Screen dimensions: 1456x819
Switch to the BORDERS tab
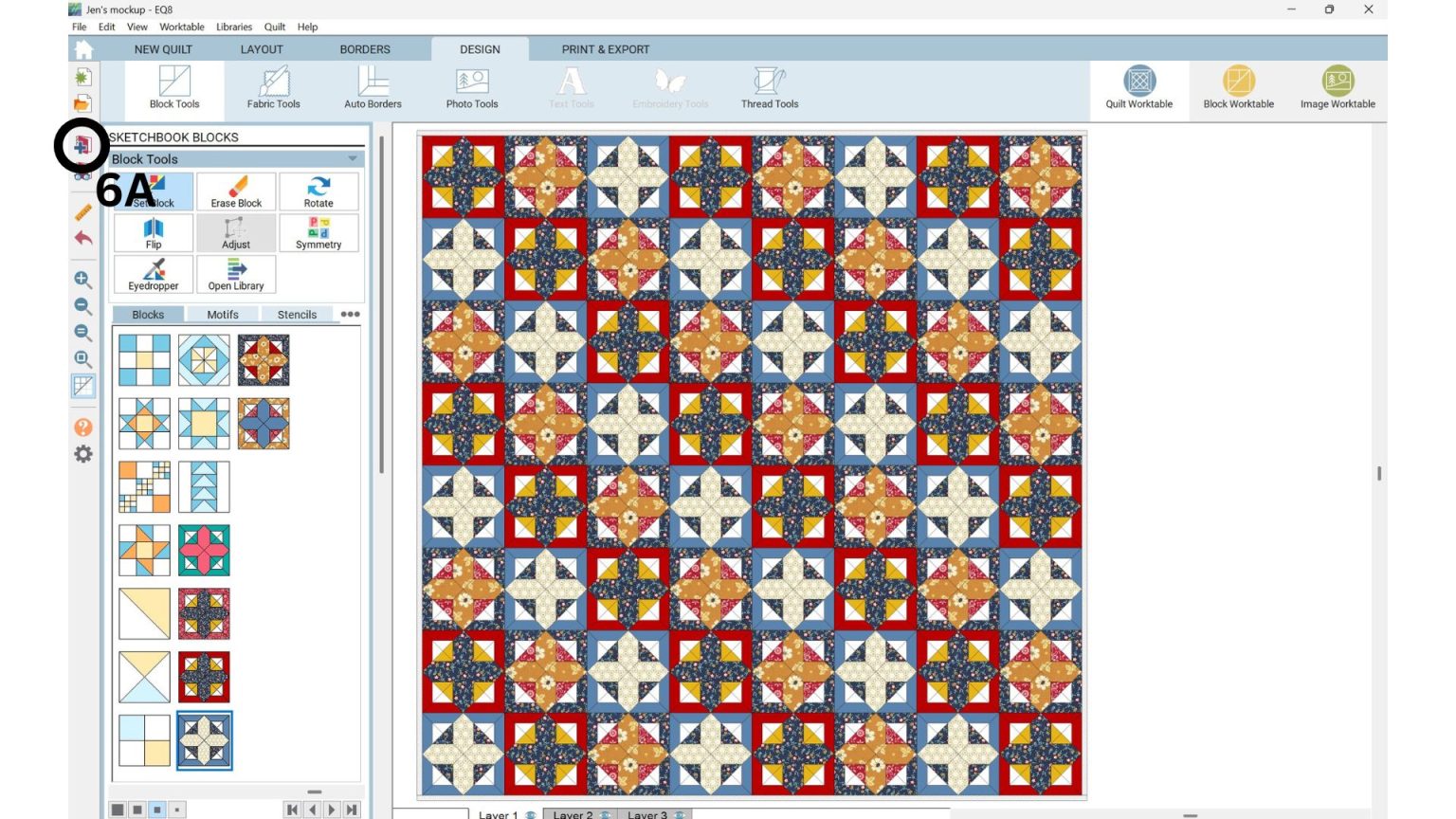point(365,49)
